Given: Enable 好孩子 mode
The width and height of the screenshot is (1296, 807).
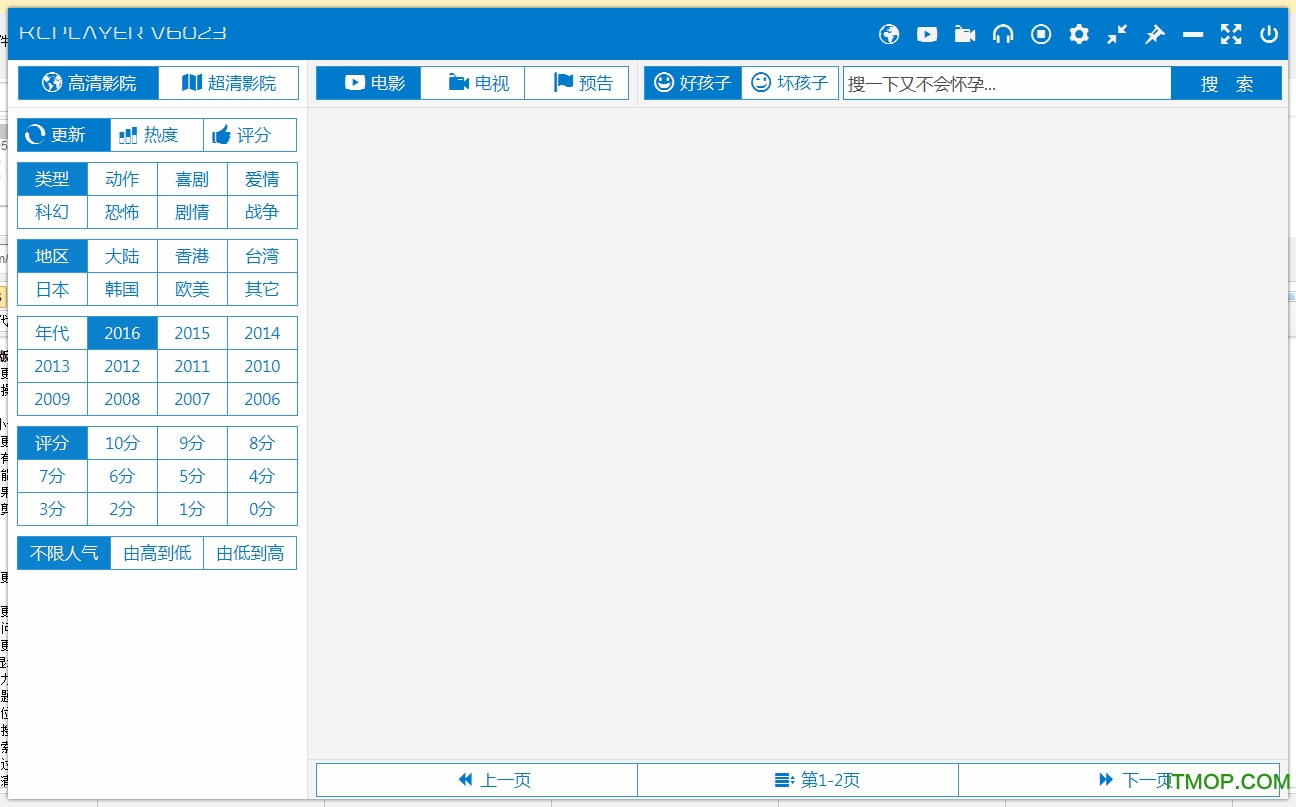Looking at the screenshot, I should [693, 83].
